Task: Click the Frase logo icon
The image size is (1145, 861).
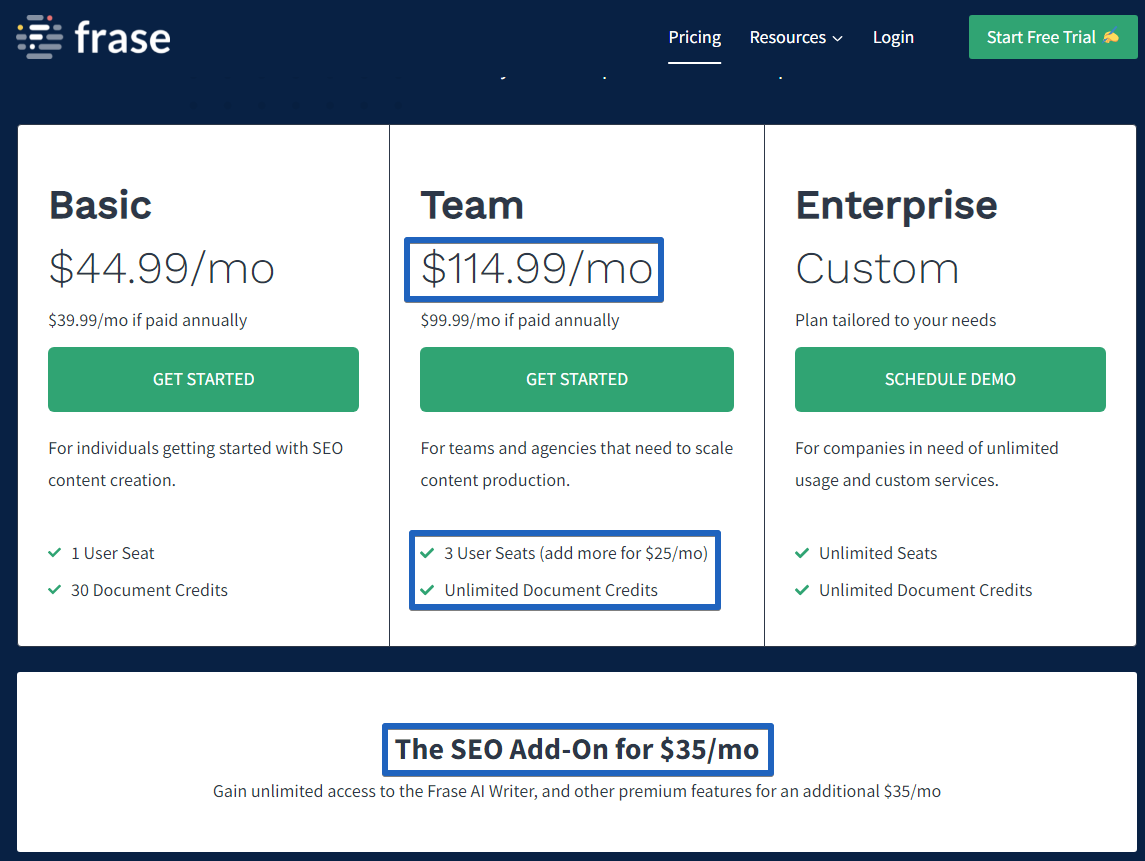Action: coord(39,37)
